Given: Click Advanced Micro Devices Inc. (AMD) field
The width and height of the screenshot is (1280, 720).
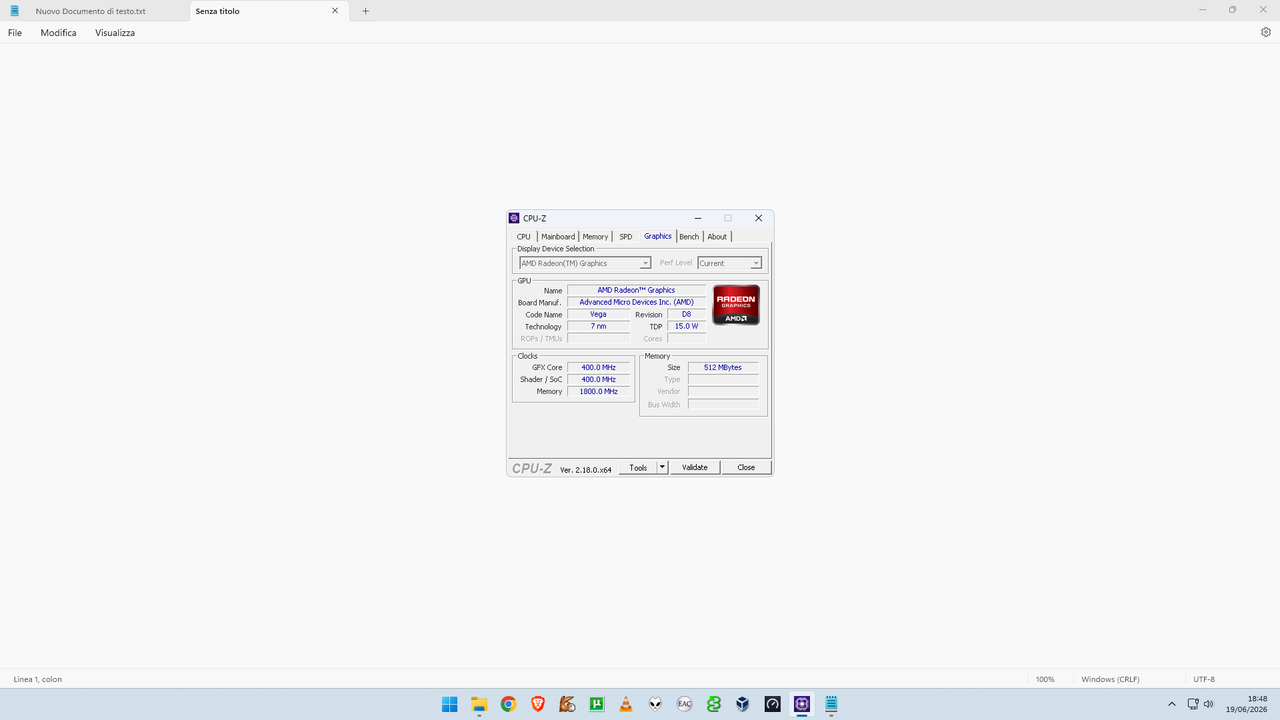Looking at the screenshot, I should coord(636,302).
